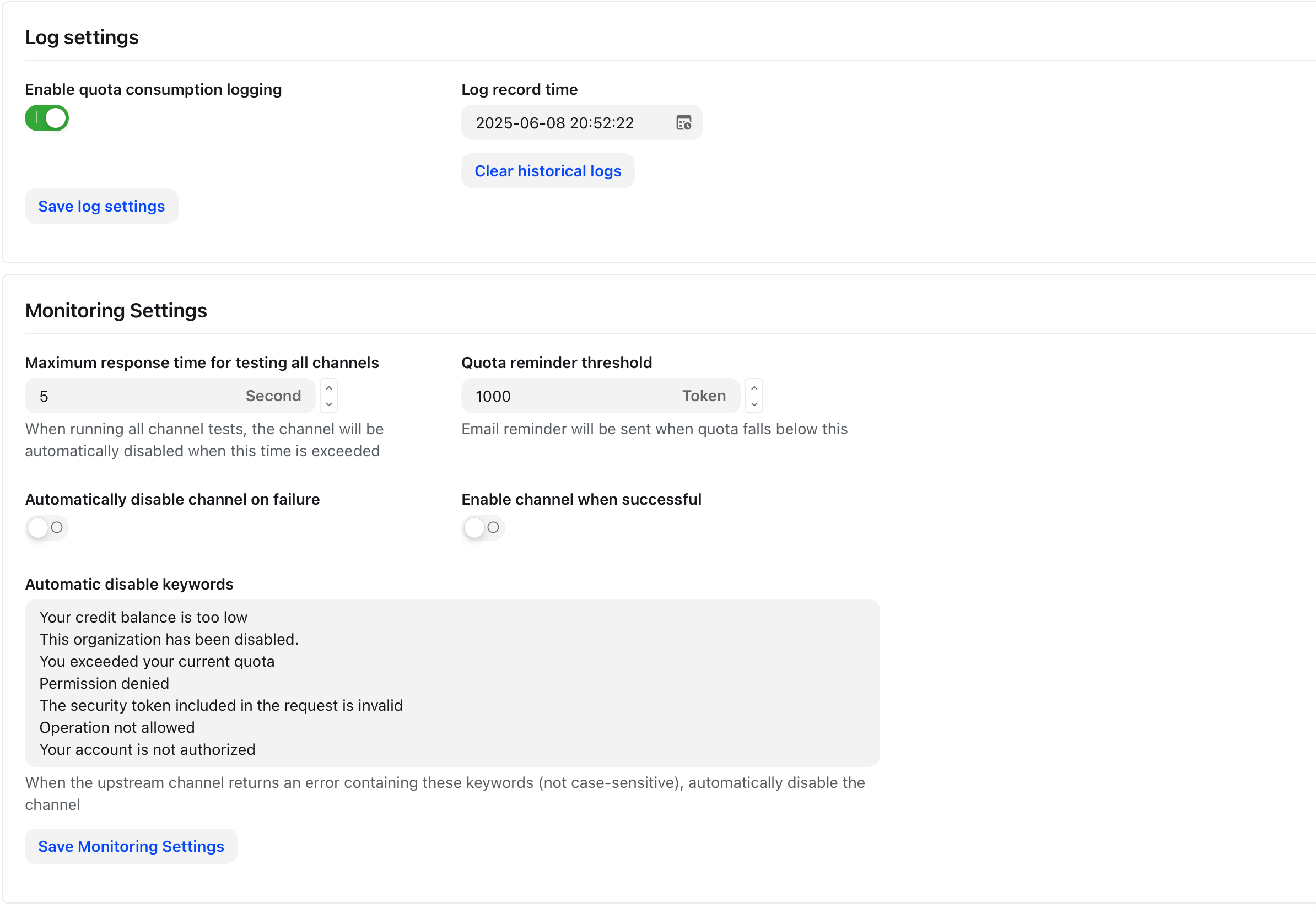
Task: Click 'Permission denied' line in keywords box
Action: coord(104,683)
